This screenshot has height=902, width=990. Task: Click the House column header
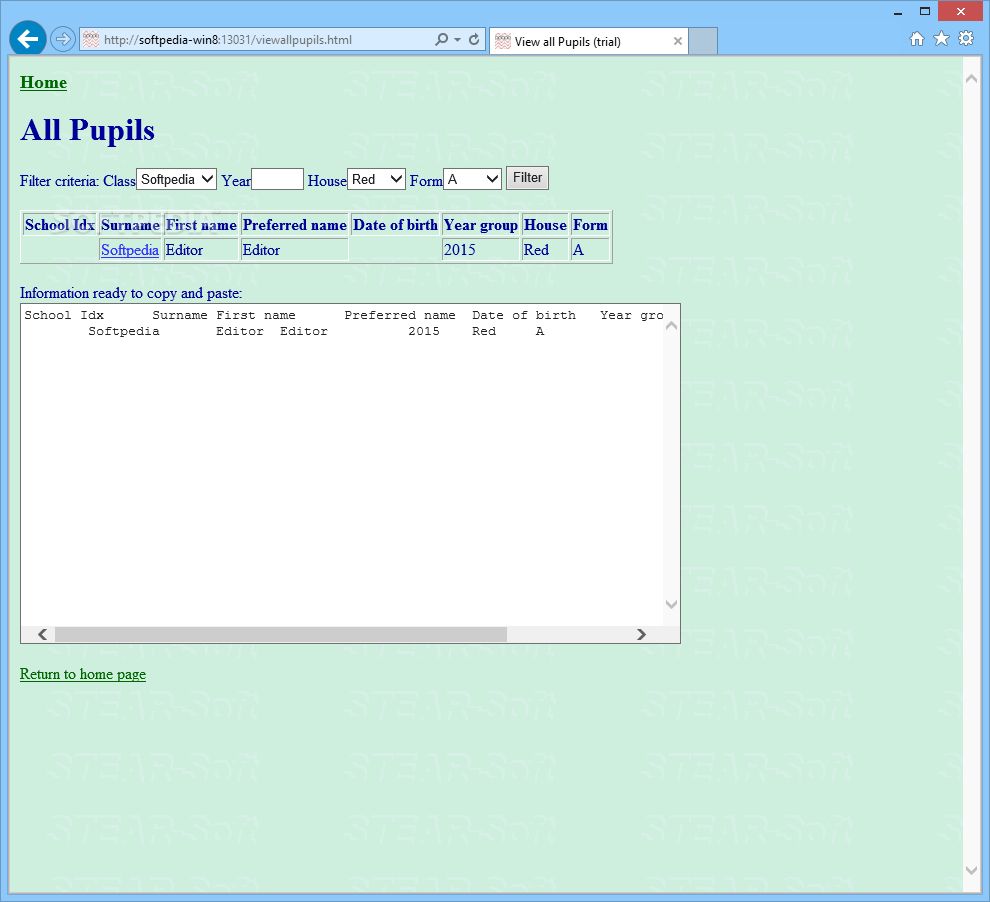coord(546,225)
